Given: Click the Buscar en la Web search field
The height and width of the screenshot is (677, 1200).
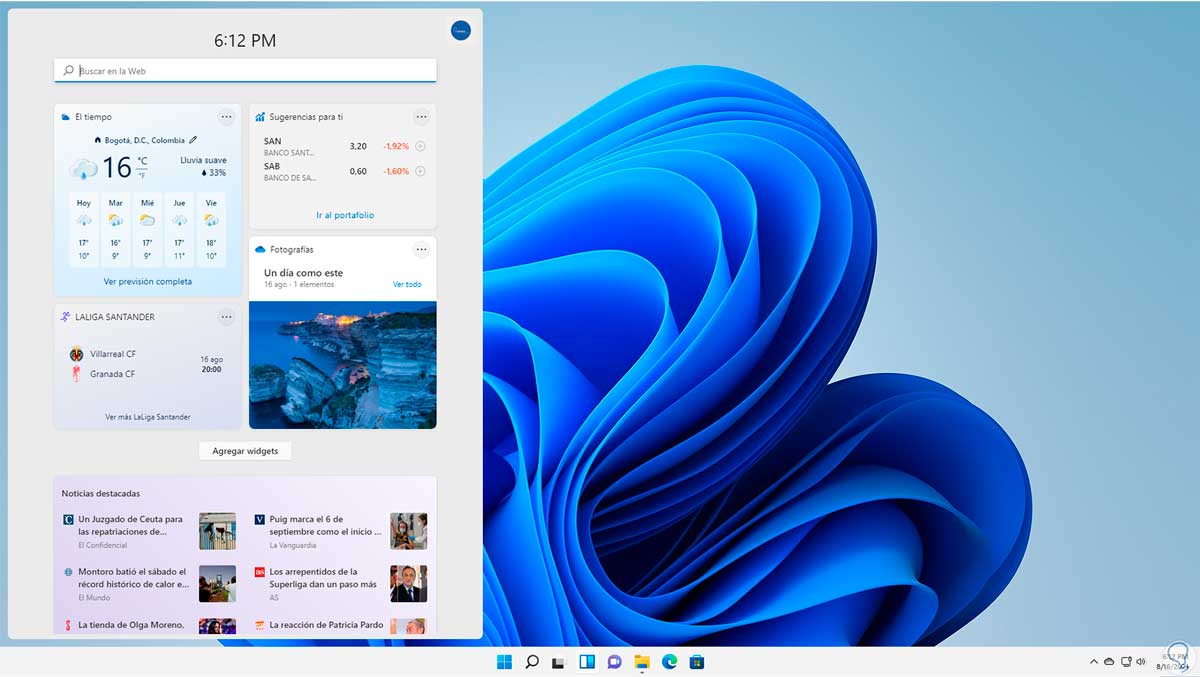Looking at the screenshot, I should click(x=245, y=71).
